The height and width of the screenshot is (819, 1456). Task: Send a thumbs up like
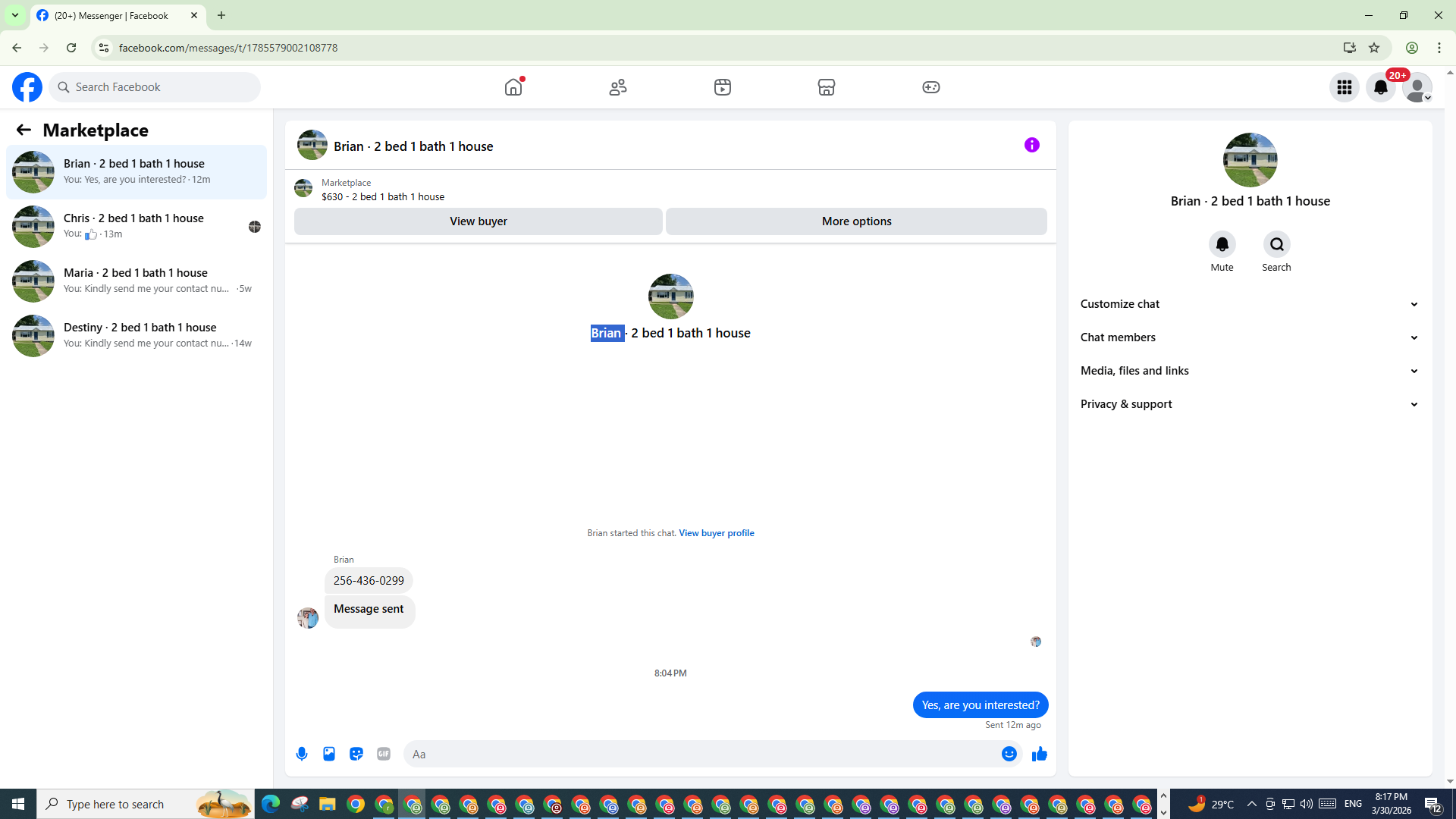click(1040, 754)
